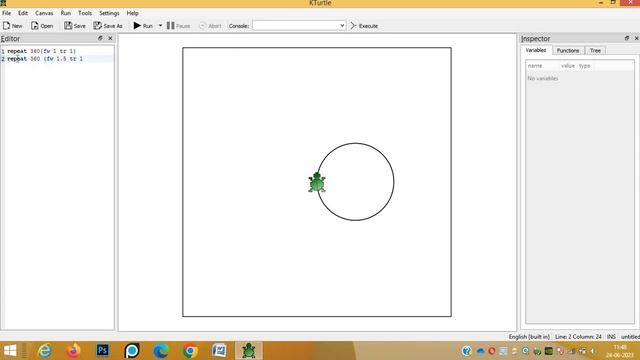
Task: Click the INS indicator in status bar
Action: click(611, 337)
